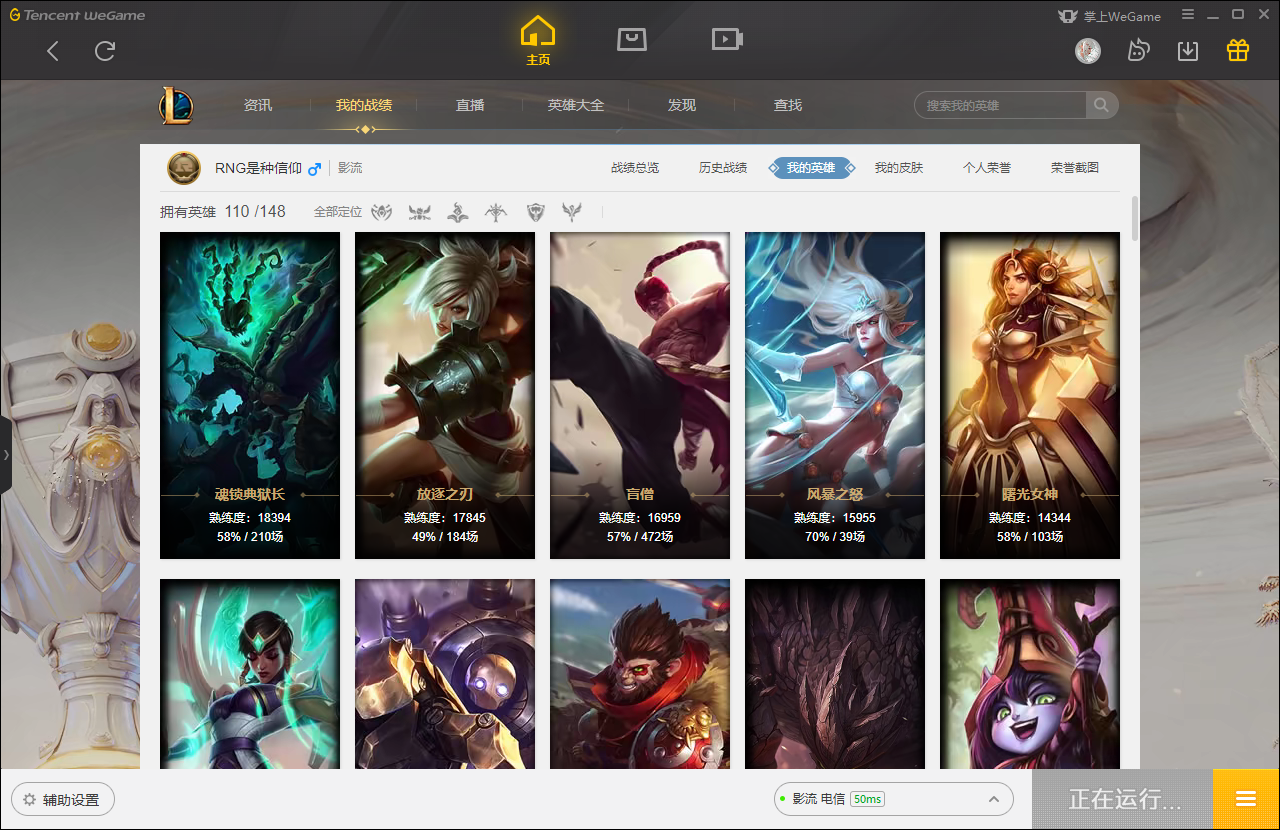Open the 曙光女神 hero card
Screen dimensions: 1280x830
(1030, 395)
